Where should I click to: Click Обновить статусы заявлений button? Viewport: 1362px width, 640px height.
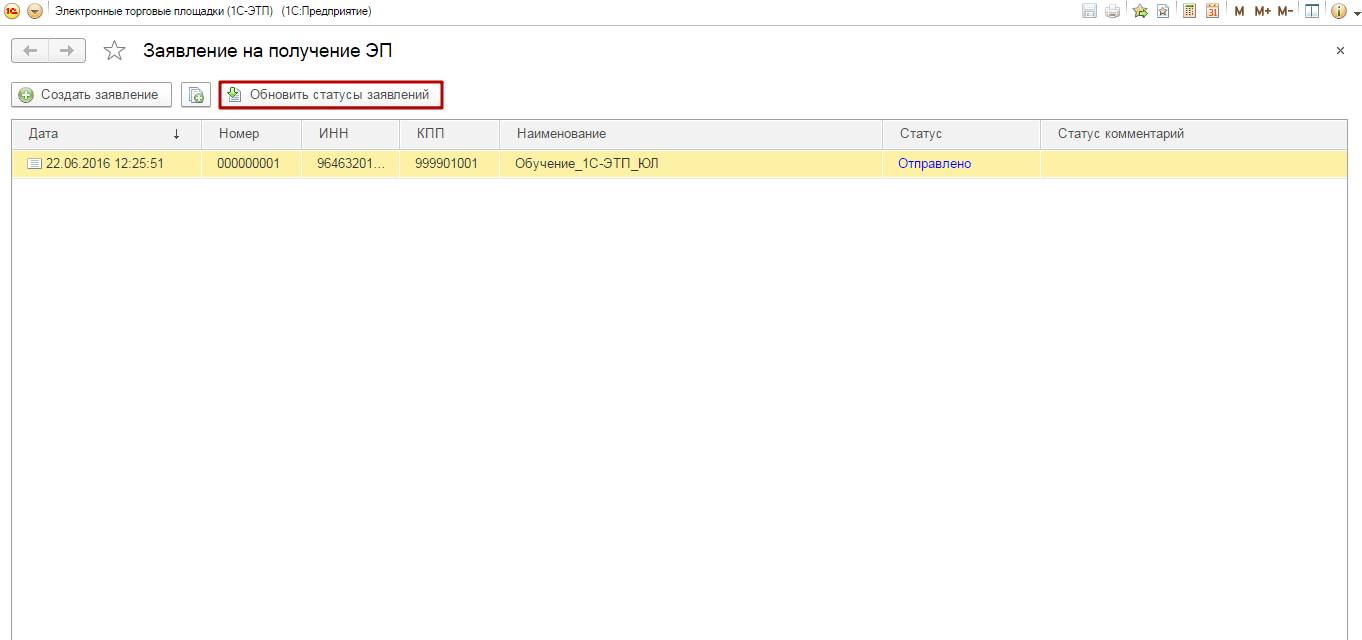point(331,95)
